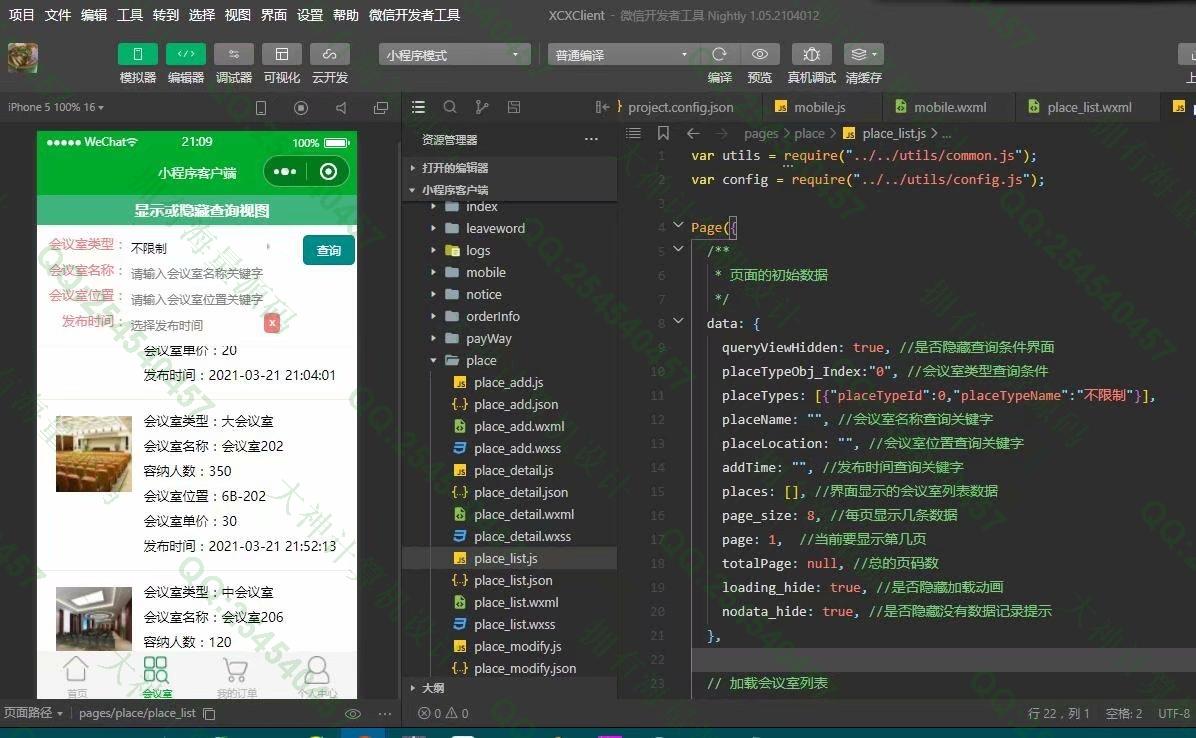Open the 普通编译 compile mode dropdown
Image resolution: width=1196 pixels, height=738 pixels.
[x=621, y=55]
